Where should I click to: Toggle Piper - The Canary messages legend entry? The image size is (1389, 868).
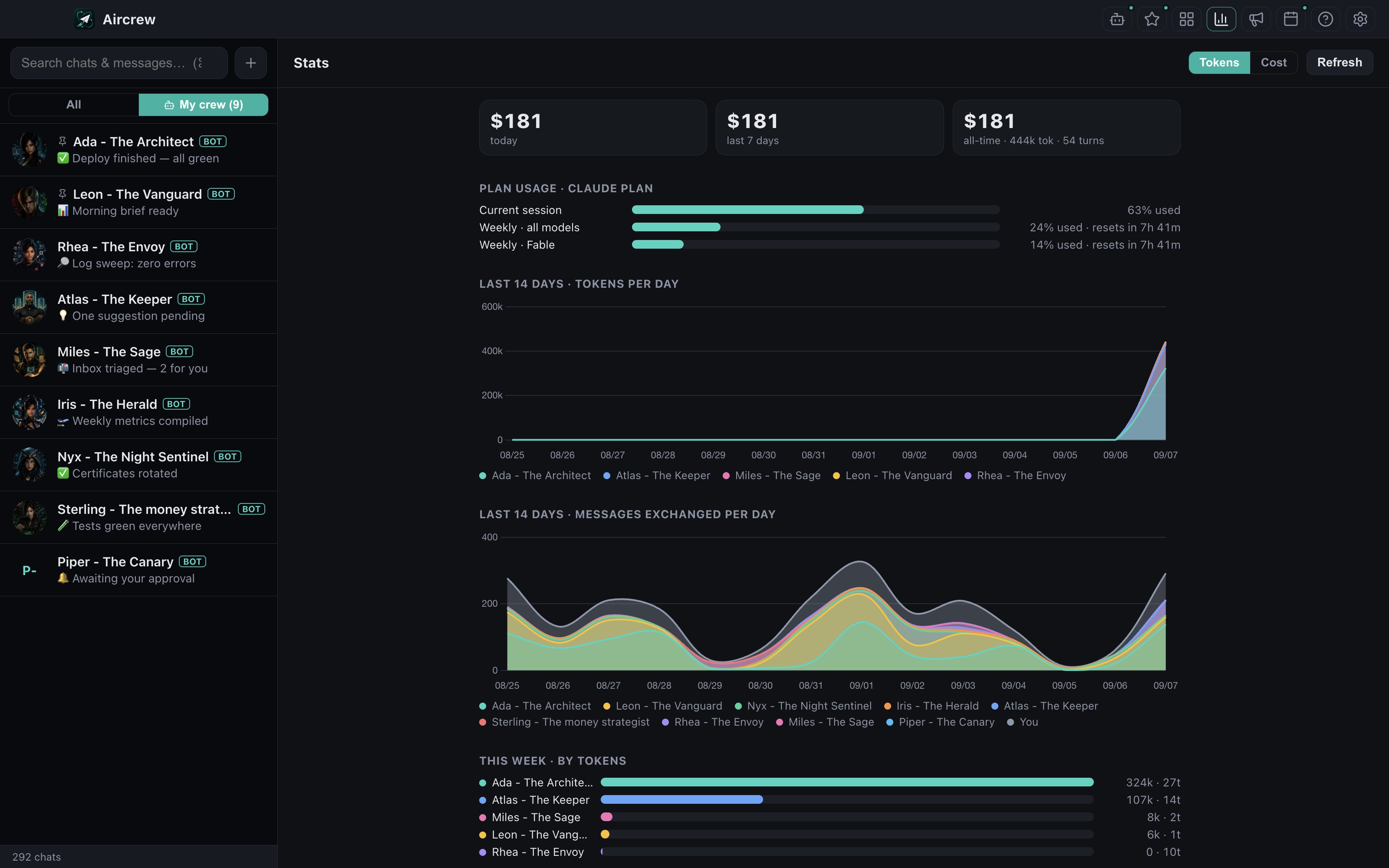tap(940, 722)
